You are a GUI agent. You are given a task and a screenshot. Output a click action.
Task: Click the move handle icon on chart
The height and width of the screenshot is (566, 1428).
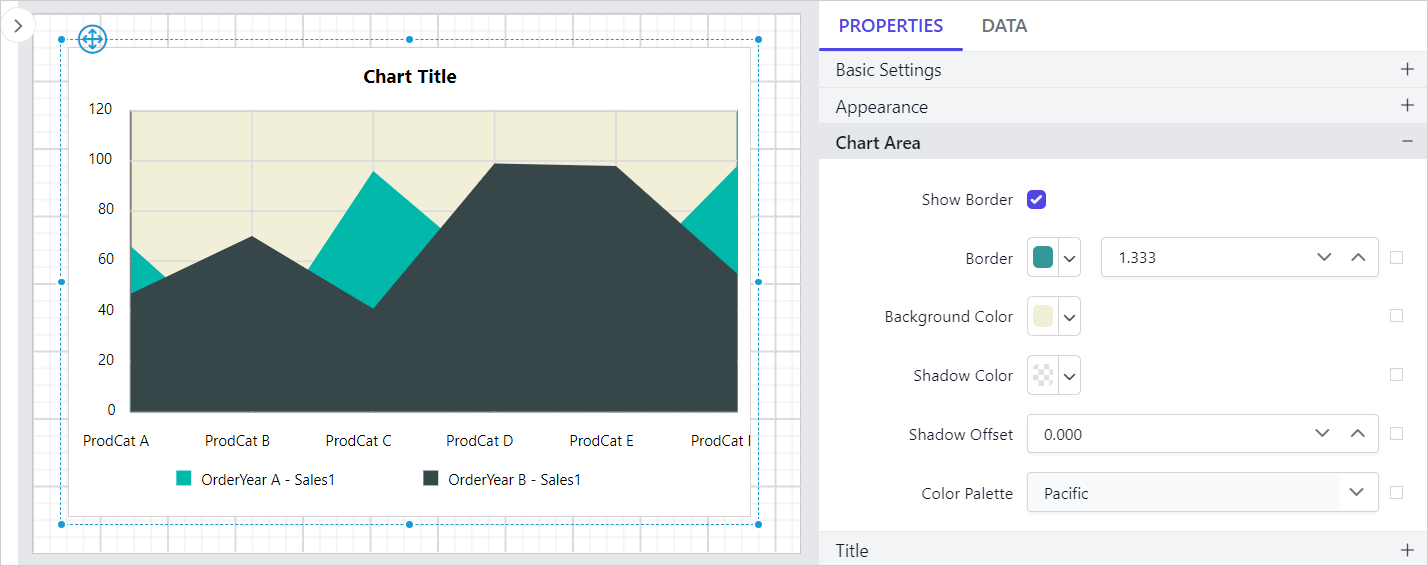[92, 40]
